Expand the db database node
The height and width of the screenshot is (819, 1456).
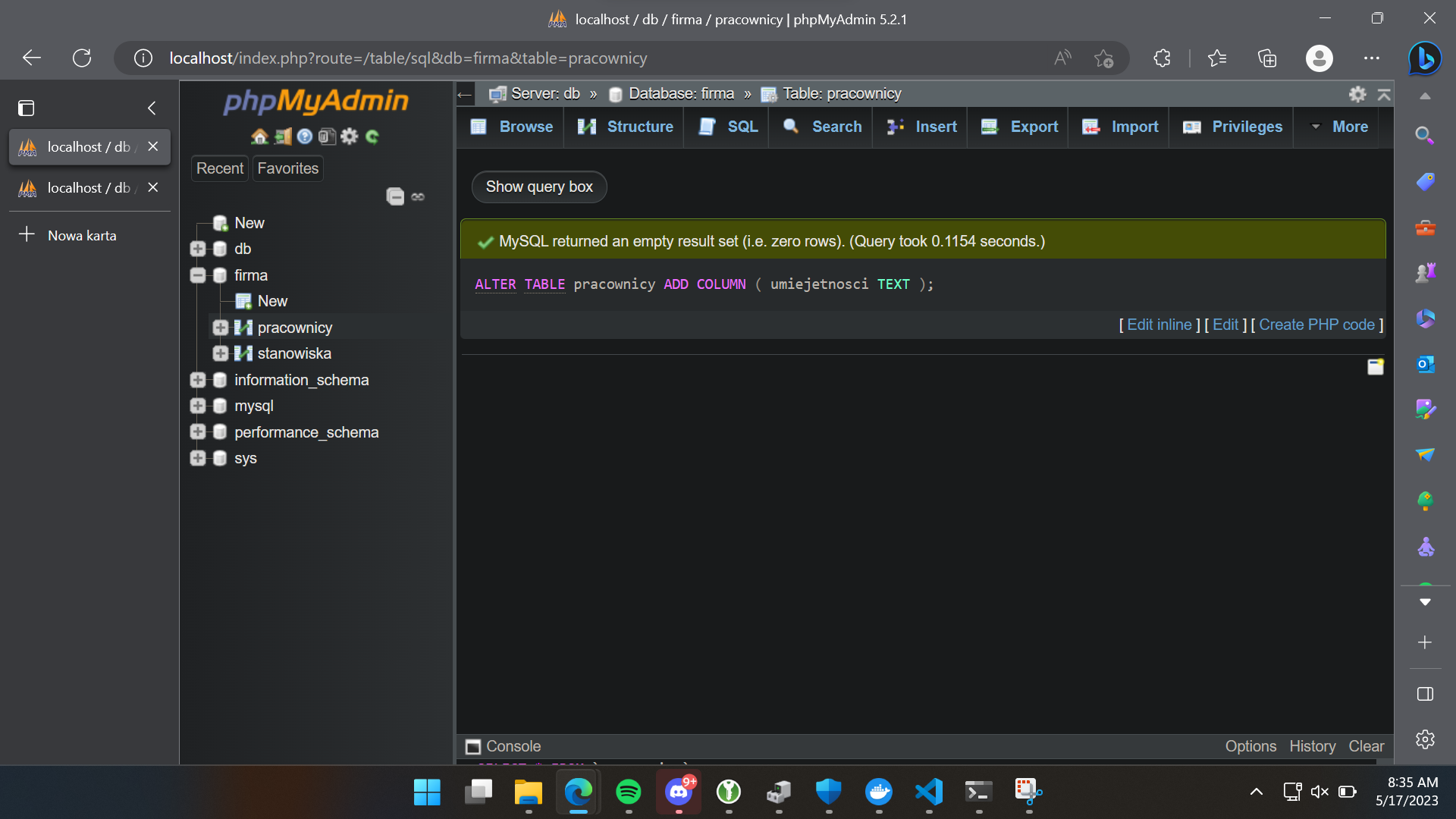coord(198,249)
